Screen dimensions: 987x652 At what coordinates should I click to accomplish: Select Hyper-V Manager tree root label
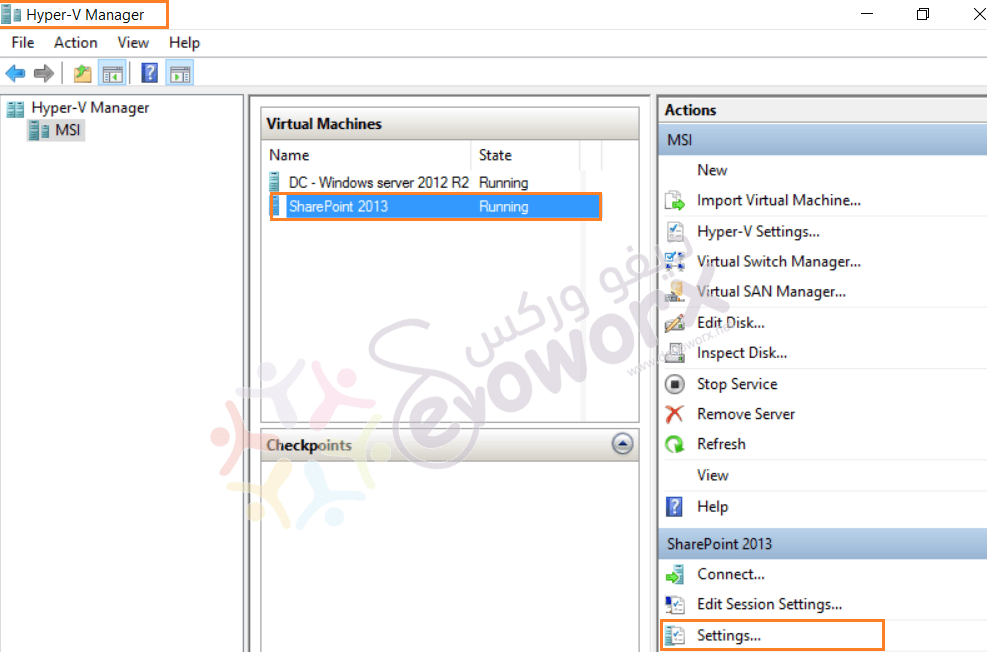coord(90,108)
